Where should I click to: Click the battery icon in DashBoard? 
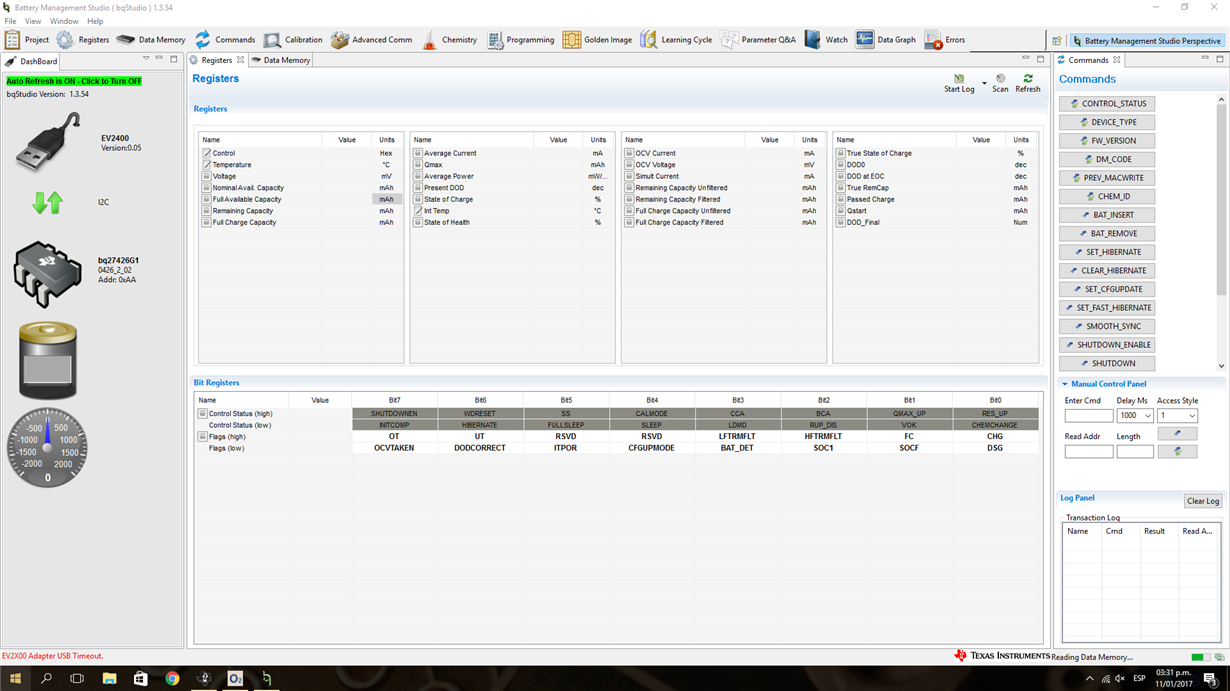click(x=47, y=360)
